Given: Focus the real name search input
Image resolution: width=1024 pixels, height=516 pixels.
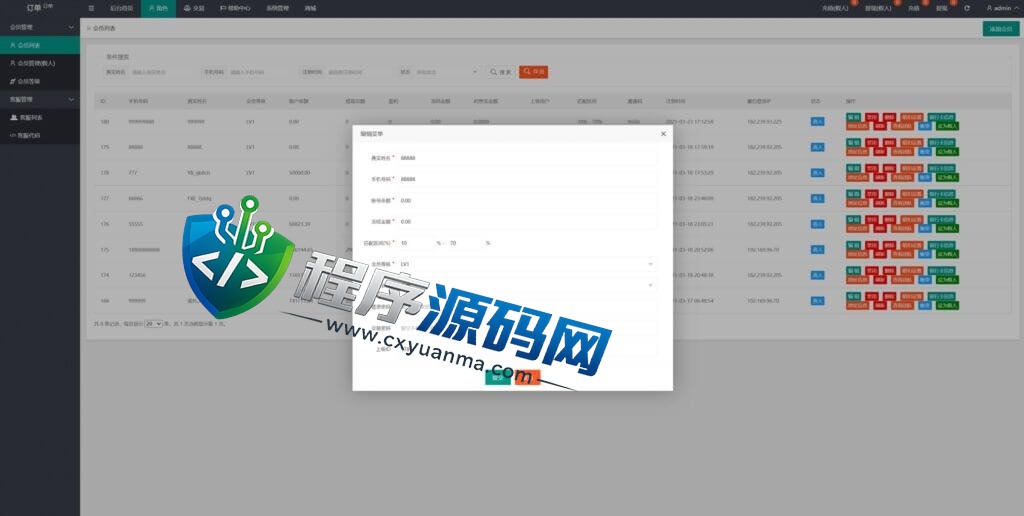Looking at the screenshot, I should point(163,72).
